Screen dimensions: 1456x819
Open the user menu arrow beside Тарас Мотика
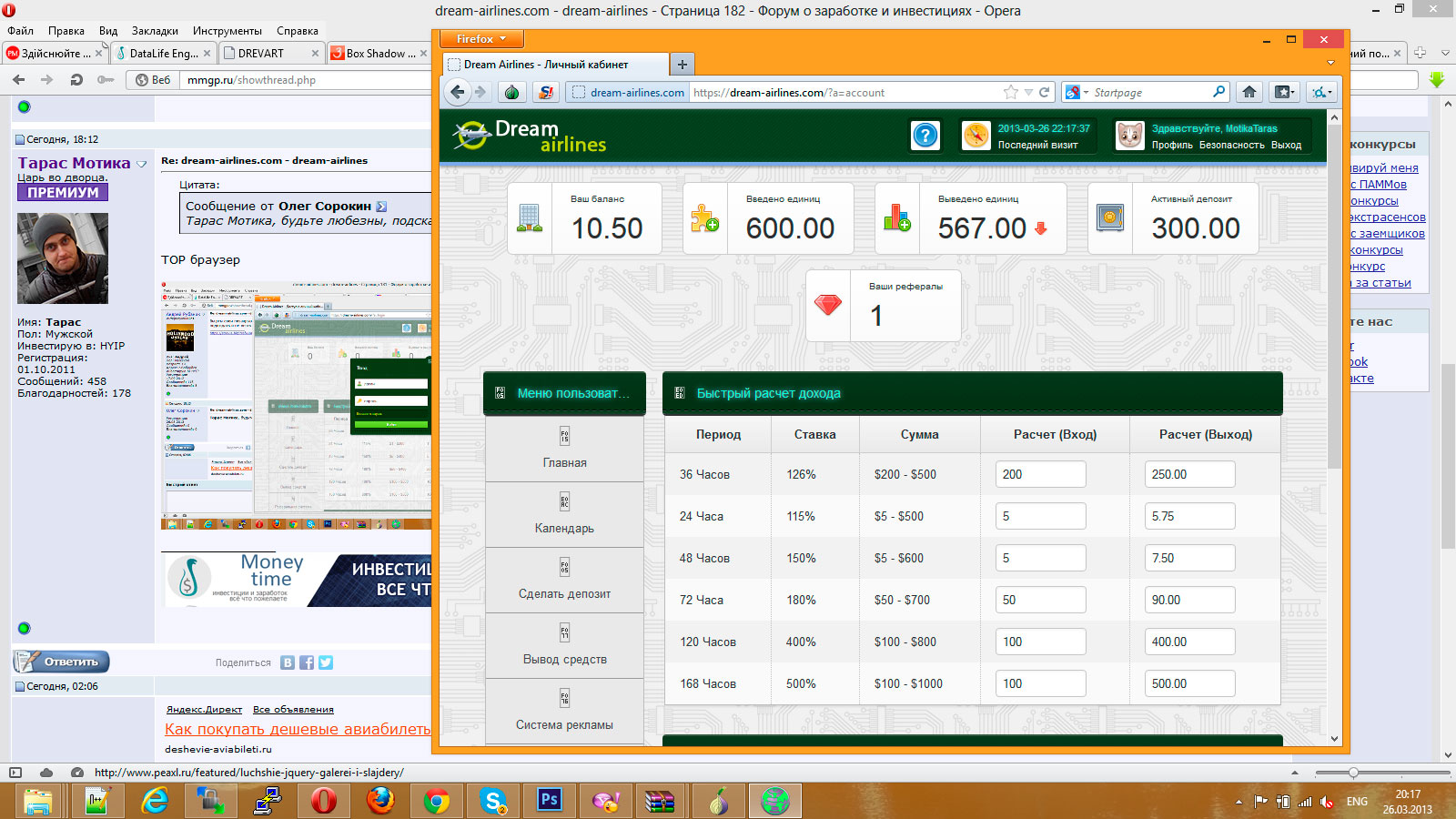click(x=141, y=164)
